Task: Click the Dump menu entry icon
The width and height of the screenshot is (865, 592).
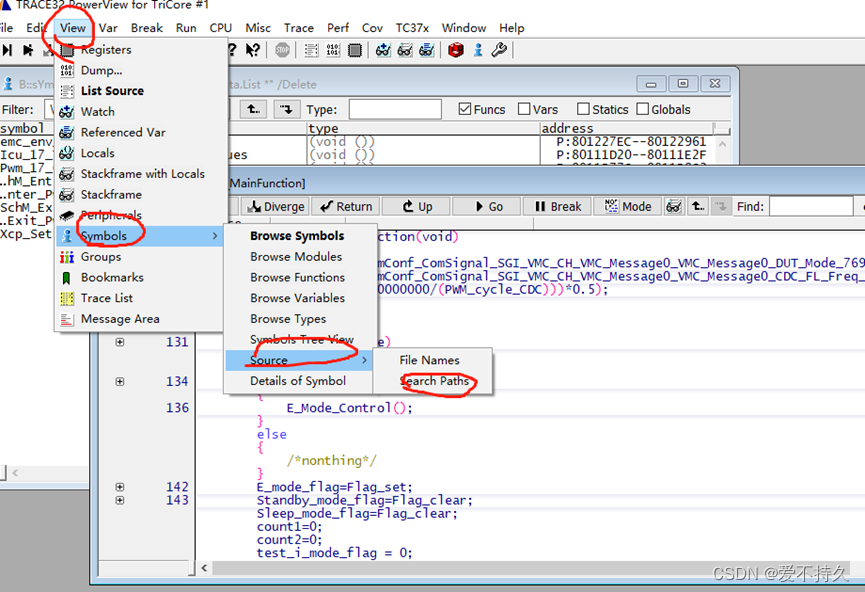Action: pyautogui.click(x=67, y=70)
